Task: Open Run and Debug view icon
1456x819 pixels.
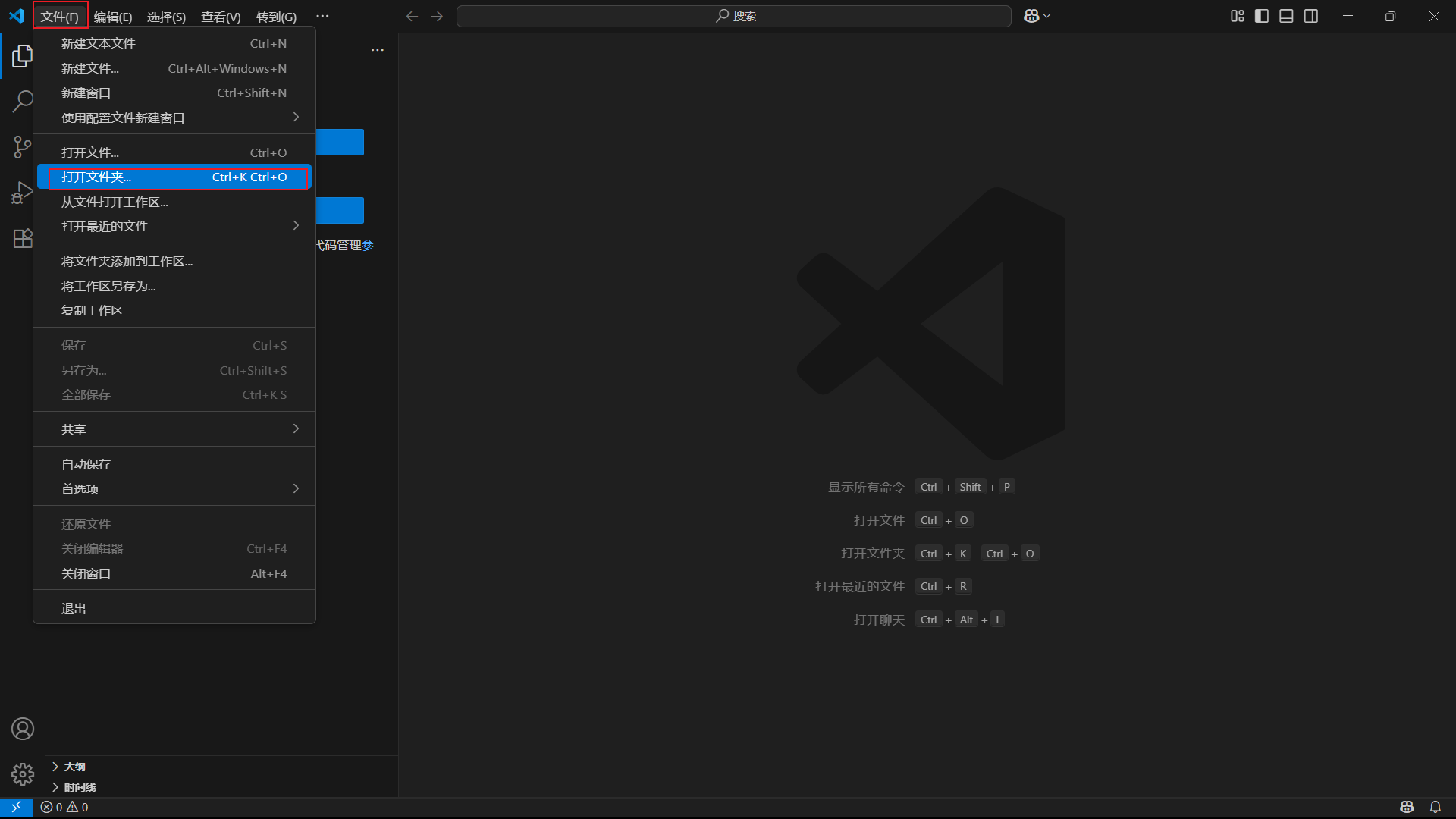Action: [x=22, y=193]
